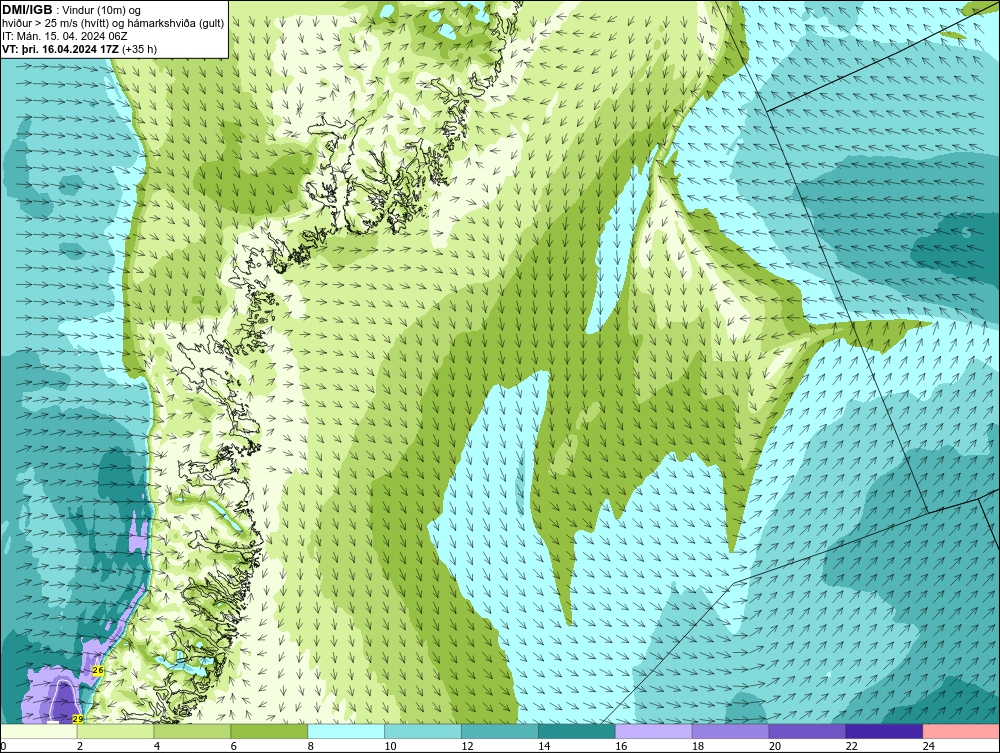Click the "Vindur (10m) og" header text
Image resolution: width=1000 pixels, height=753 pixels.
(101, 11)
